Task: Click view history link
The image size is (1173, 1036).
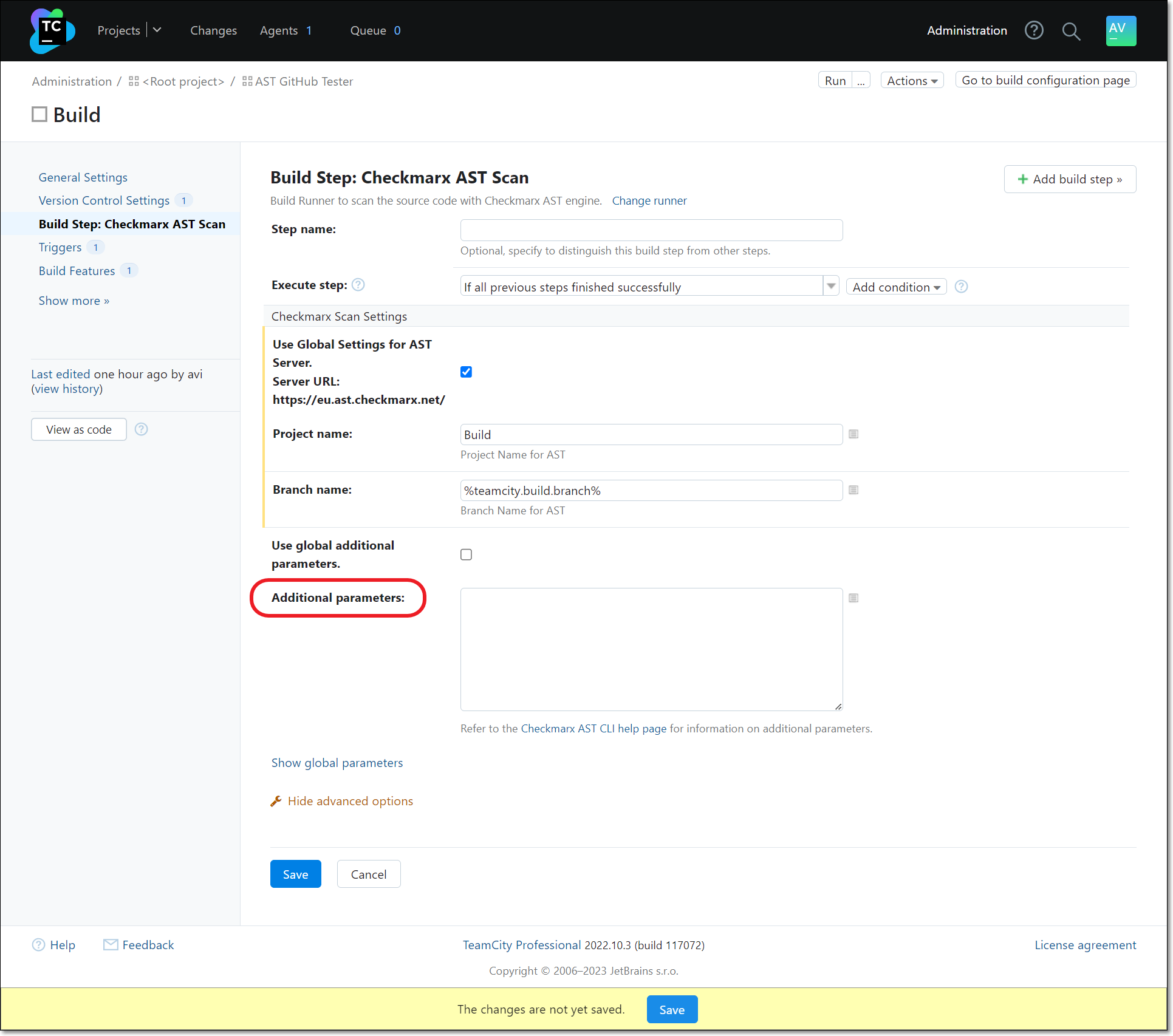Action: coord(67,389)
